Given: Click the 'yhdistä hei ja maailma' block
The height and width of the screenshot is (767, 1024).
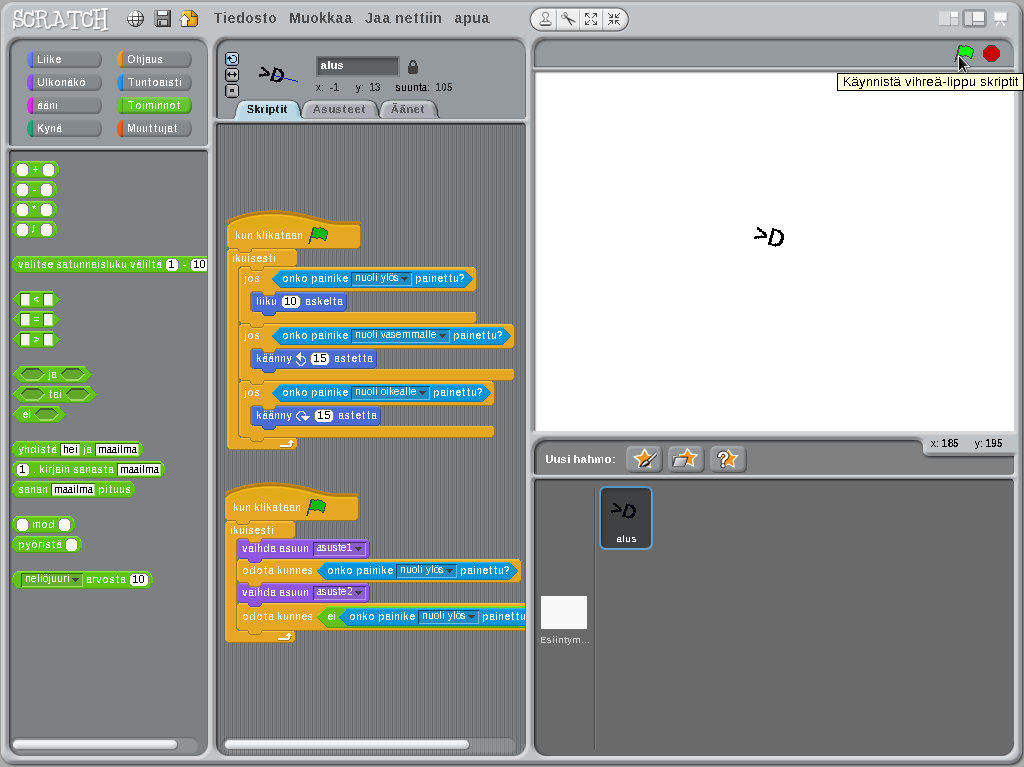Looking at the screenshot, I should pos(77,449).
